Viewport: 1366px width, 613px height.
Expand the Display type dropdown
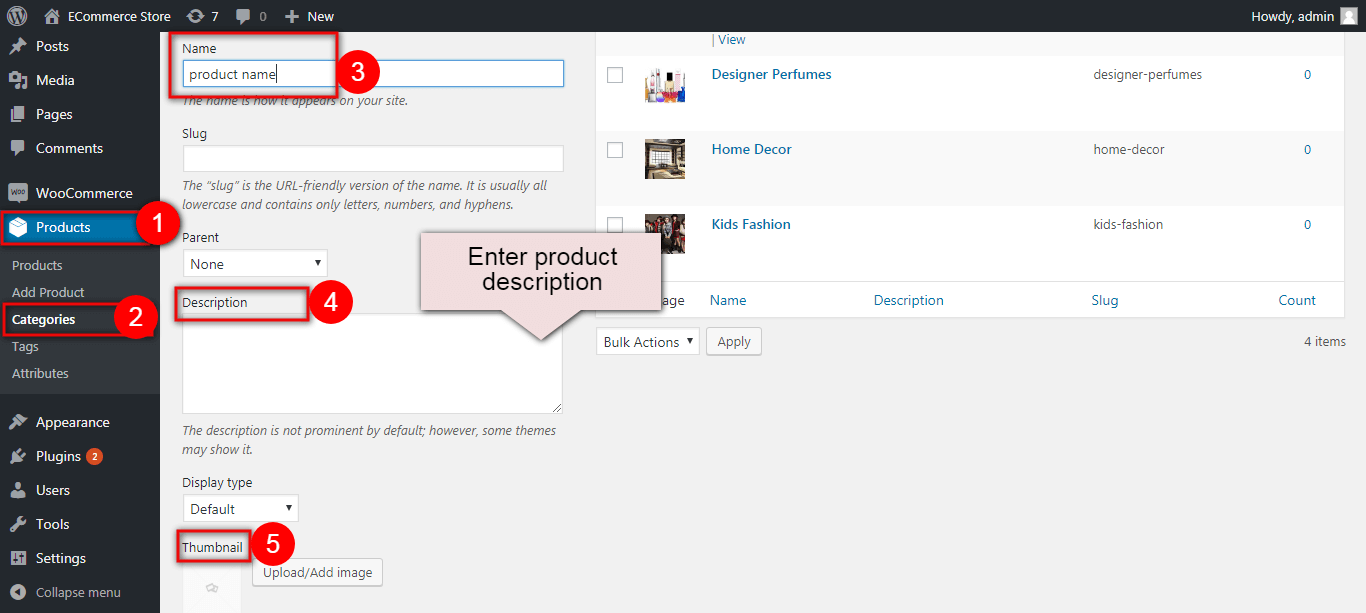tap(240, 509)
